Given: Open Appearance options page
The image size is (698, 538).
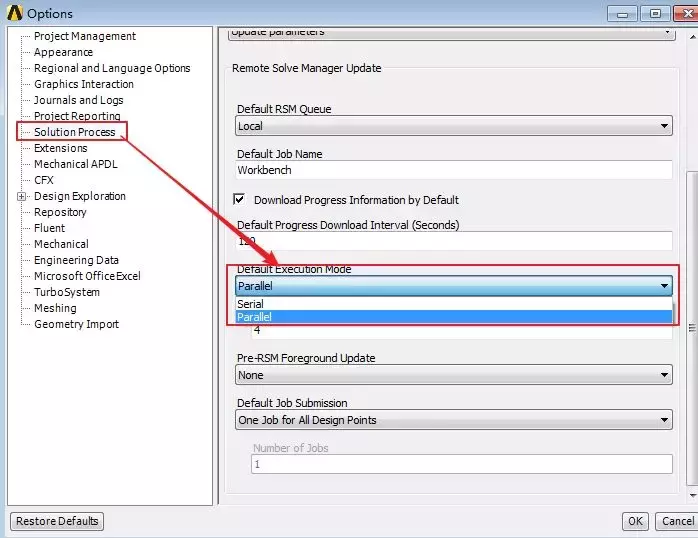Looking at the screenshot, I should [x=63, y=52].
